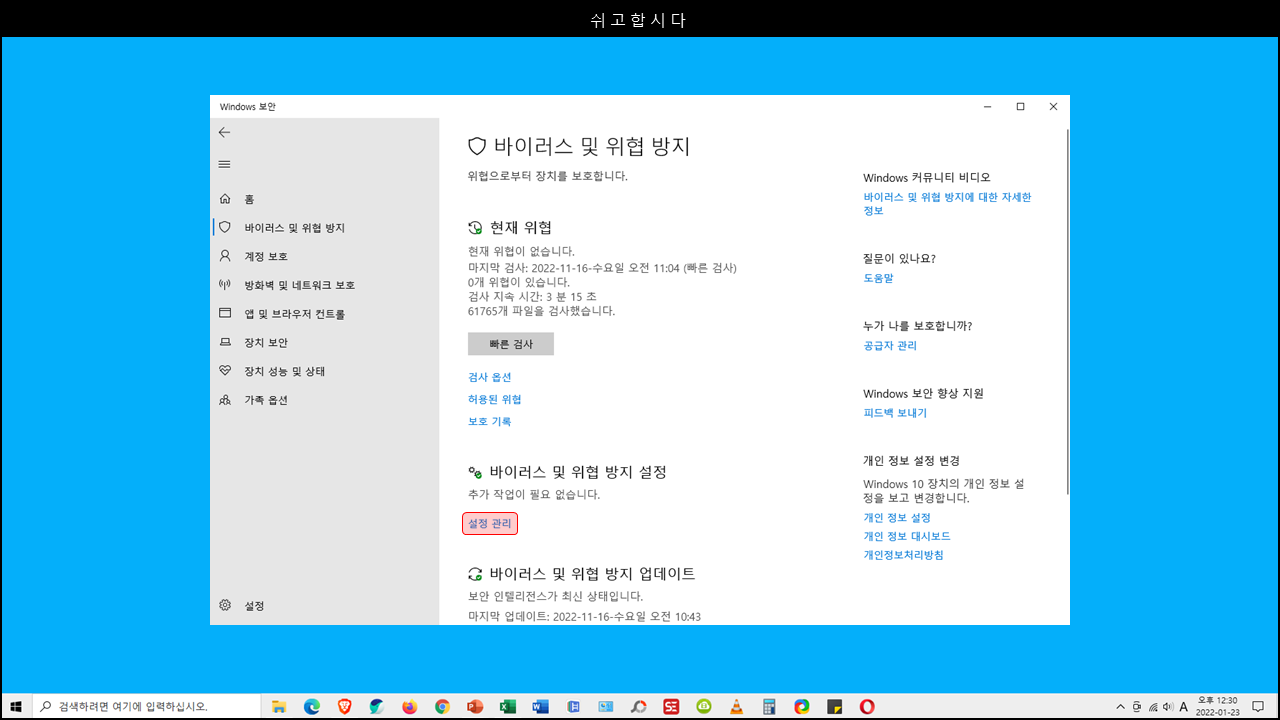Open 계정 보호 person icon
This screenshot has width=1280, height=720.
coord(224,256)
